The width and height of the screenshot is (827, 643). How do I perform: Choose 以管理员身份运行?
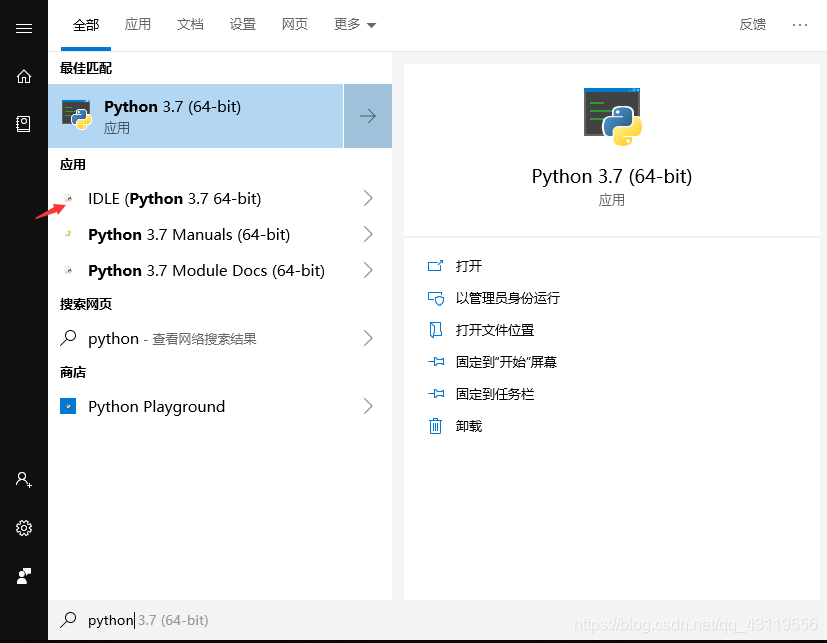(x=507, y=298)
